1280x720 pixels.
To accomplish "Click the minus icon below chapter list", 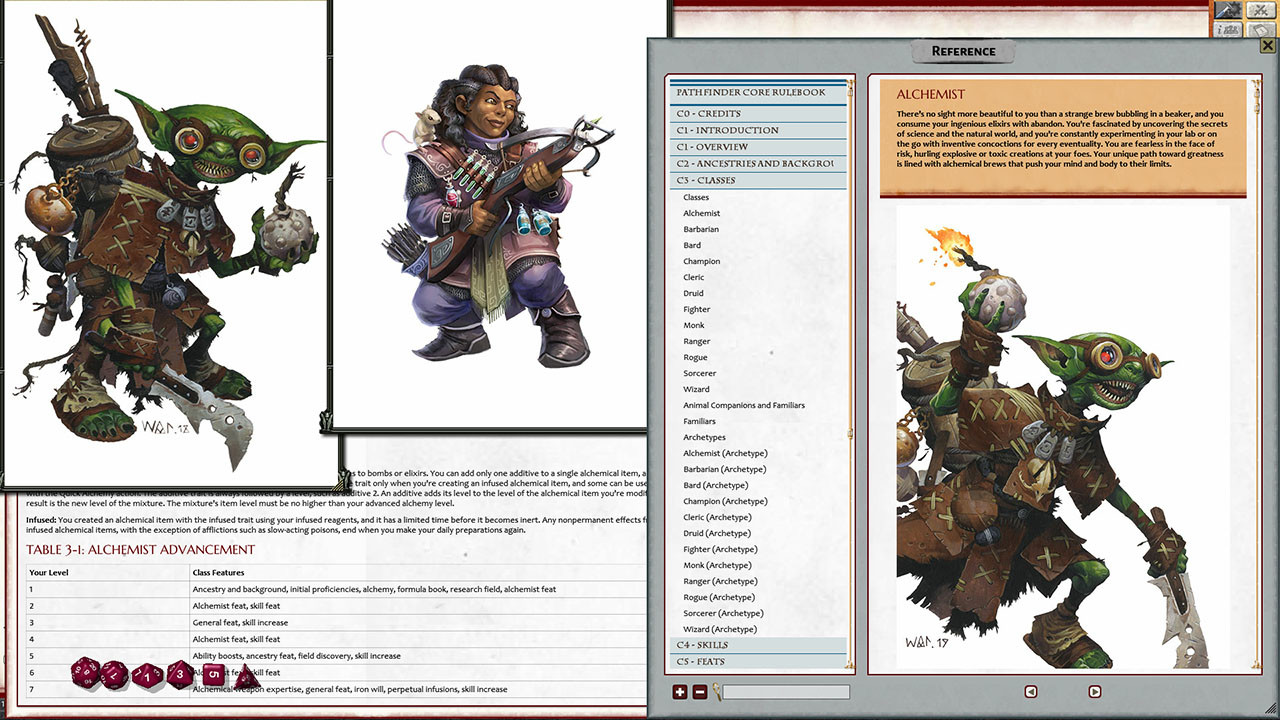I will click(x=700, y=692).
